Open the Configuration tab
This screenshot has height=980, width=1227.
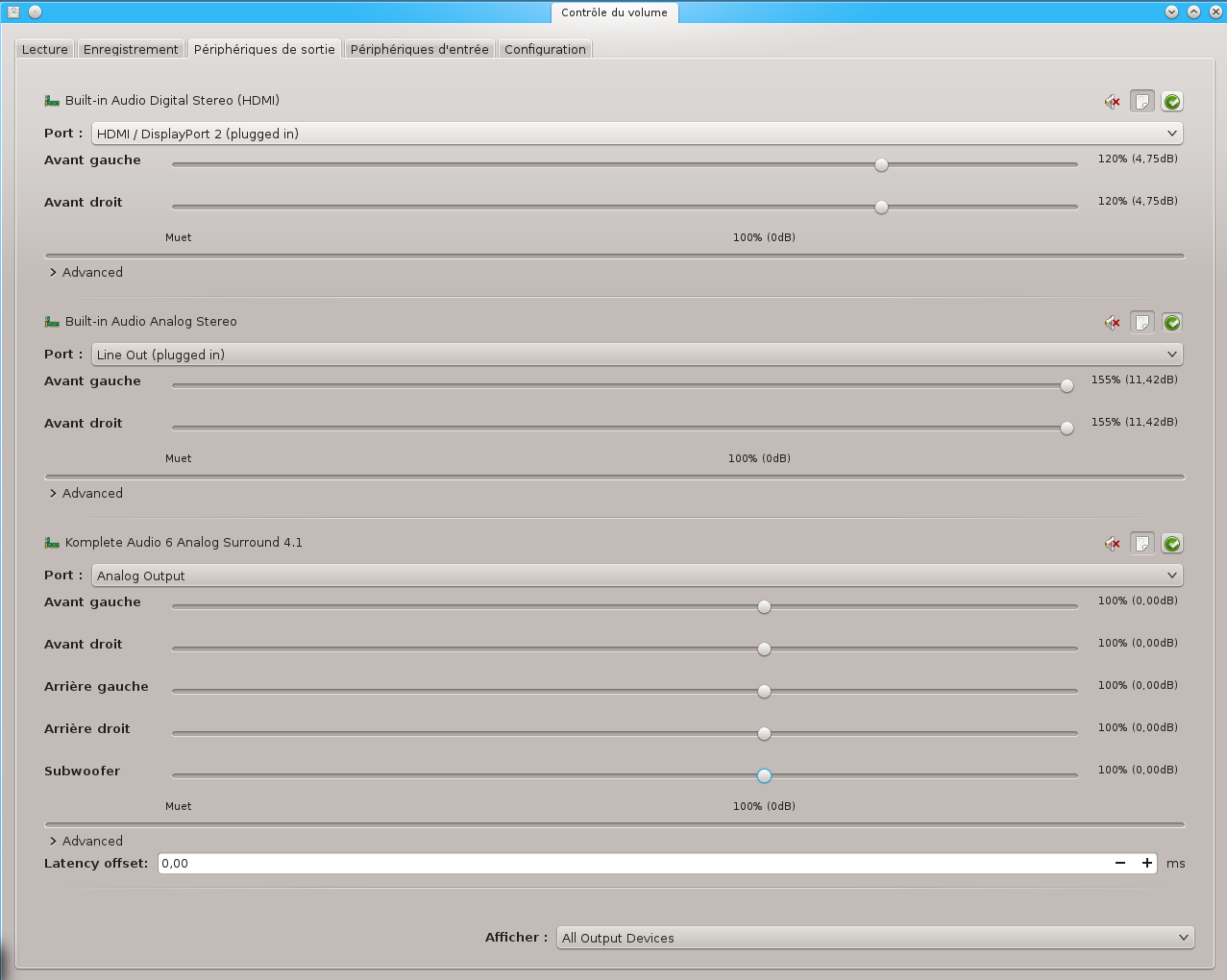pyautogui.click(x=545, y=49)
